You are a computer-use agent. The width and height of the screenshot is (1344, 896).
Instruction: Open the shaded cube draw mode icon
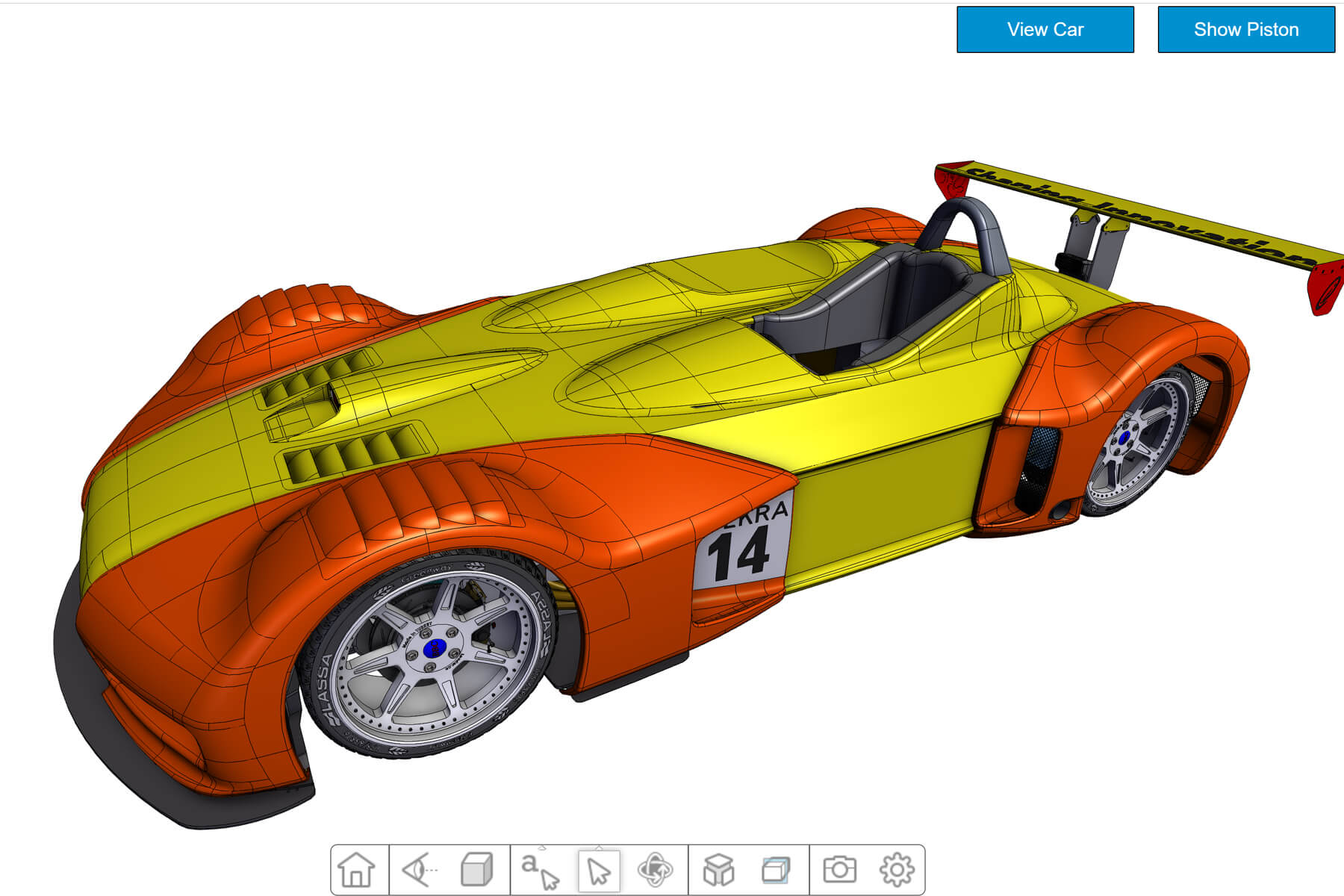(x=476, y=870)
